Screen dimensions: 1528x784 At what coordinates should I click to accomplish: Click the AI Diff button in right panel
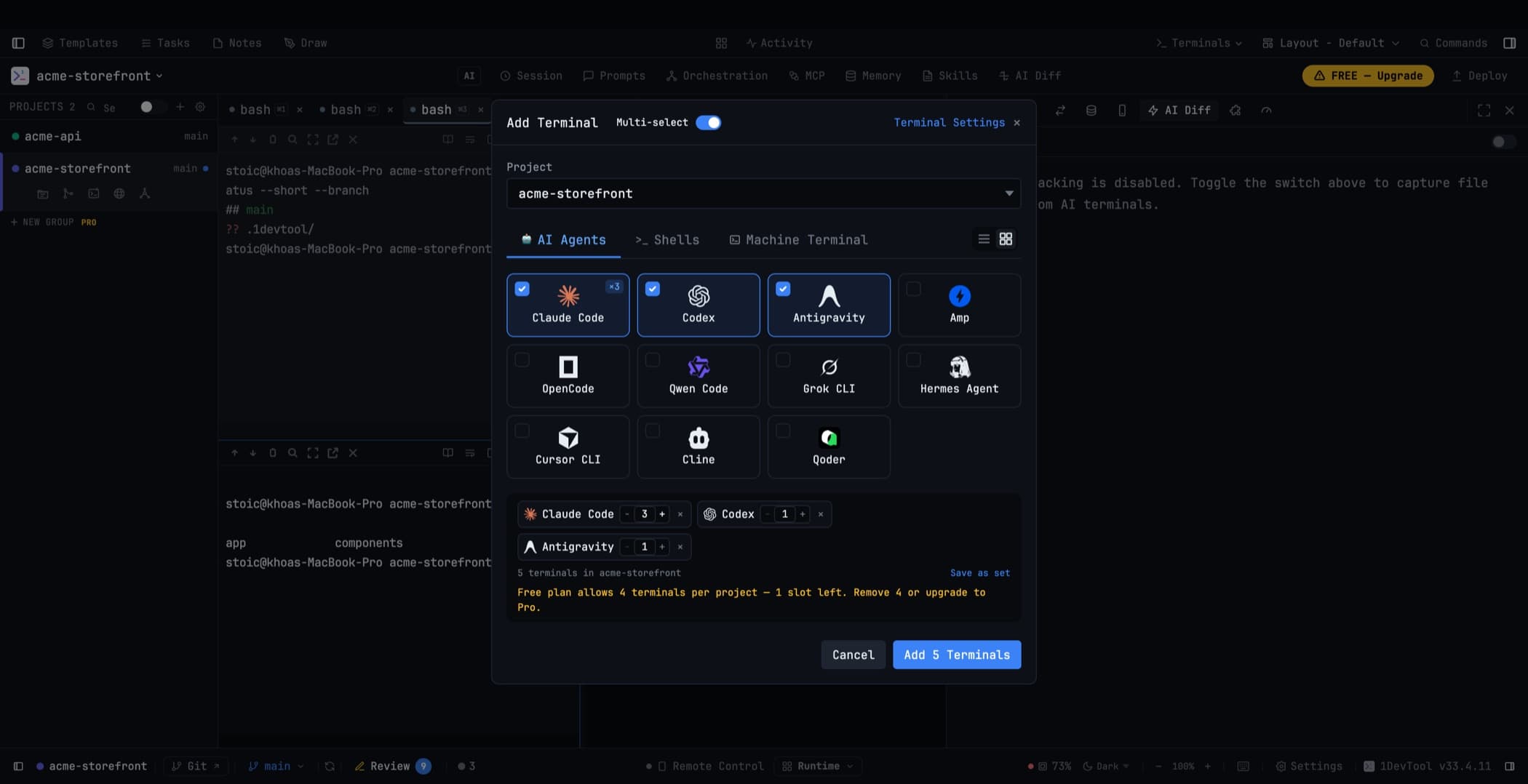coord(1179,110)
